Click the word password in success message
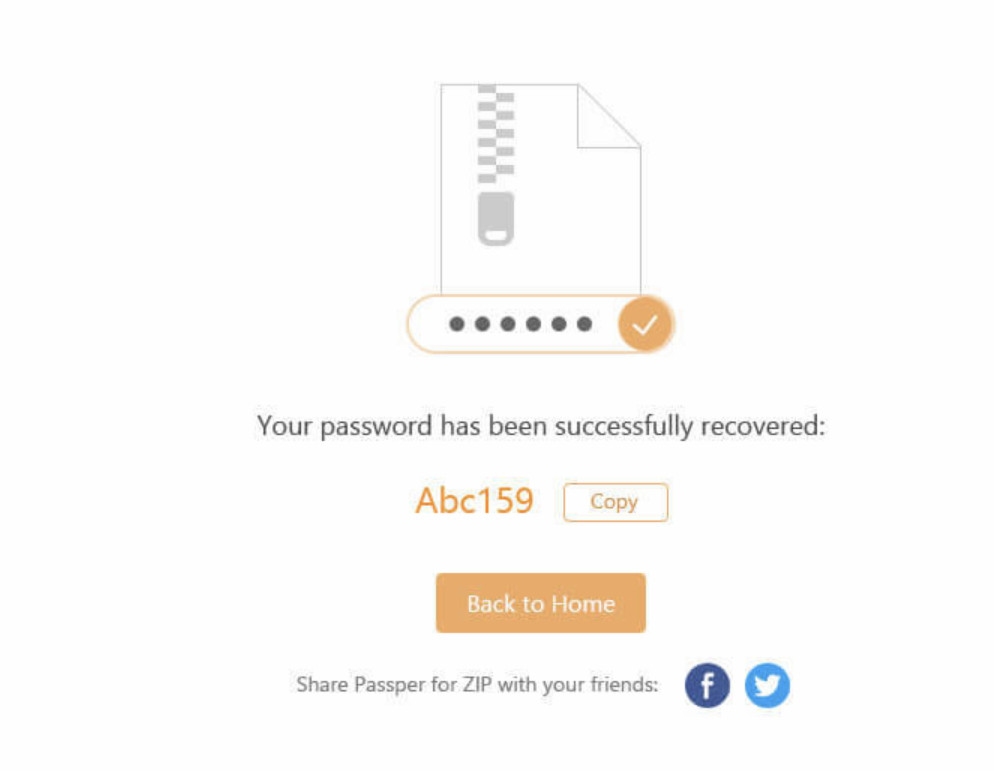The height and width of the screenshot is (771, 994). coord(376,427)
